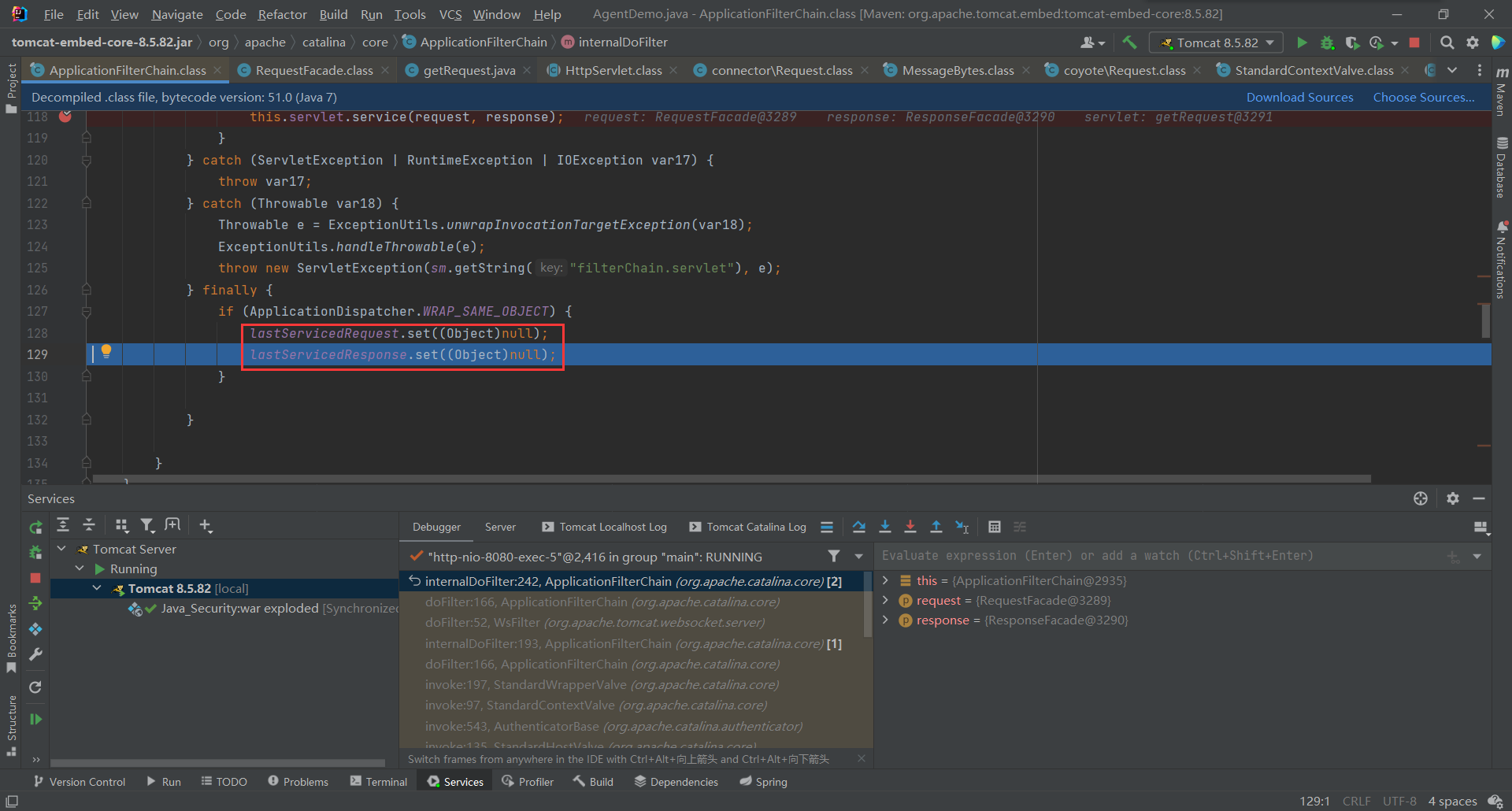Open the Dependencies tool window
Image resolution: width=1512 pixels, height=811 pixels.
point(676,781)
